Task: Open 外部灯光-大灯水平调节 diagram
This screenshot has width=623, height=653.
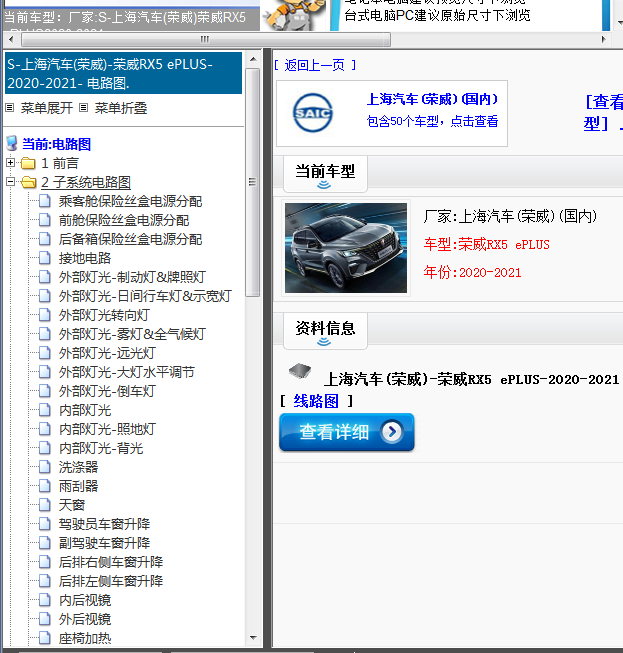Action: [127, 372]
